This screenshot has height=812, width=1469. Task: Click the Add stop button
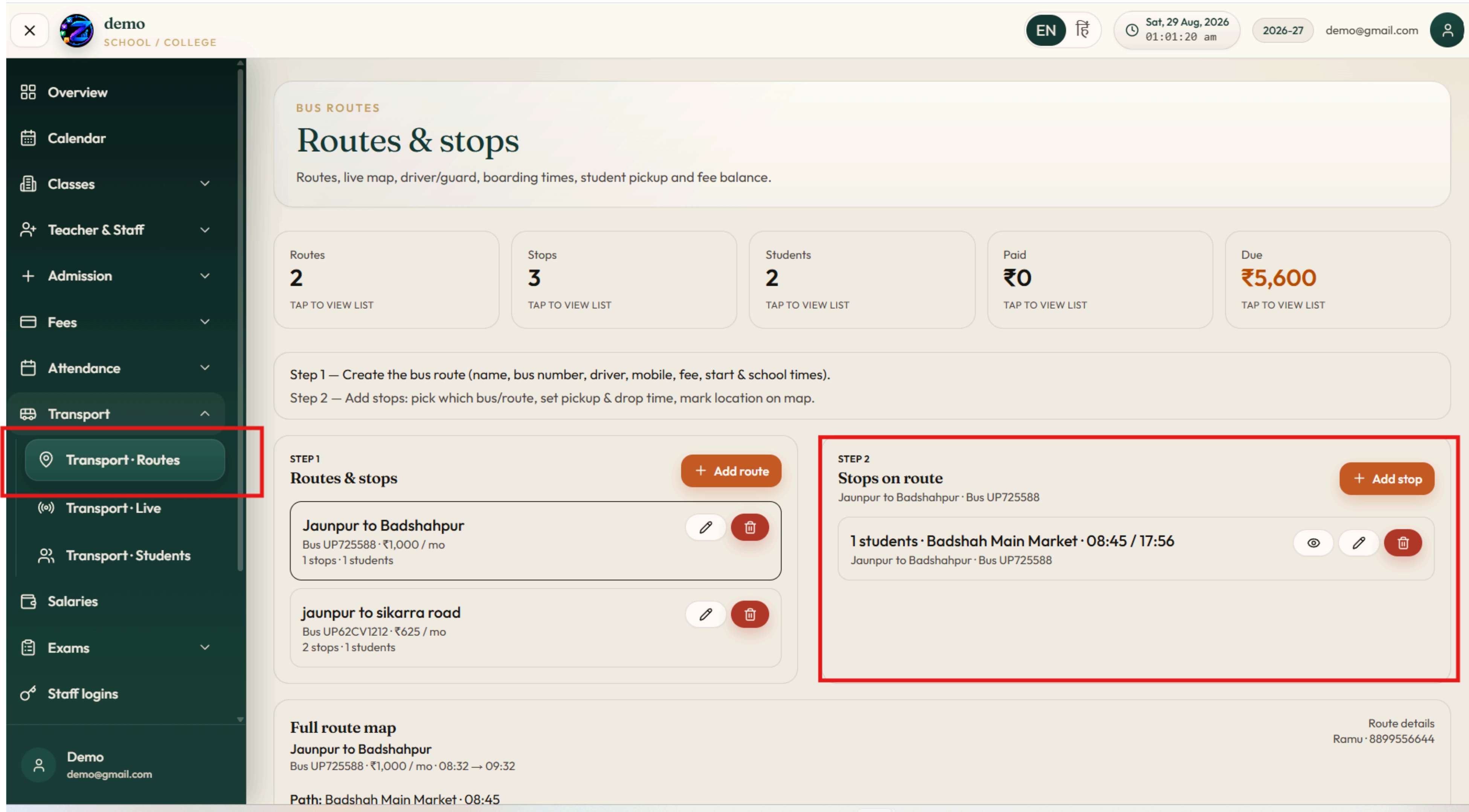[1386, 478]
